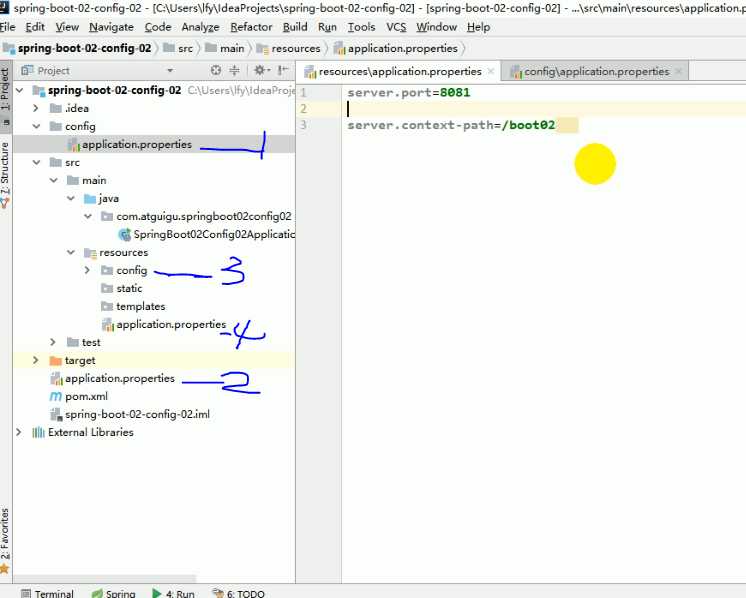
Task: Collapse the java folder
Action: pos(70,198)
